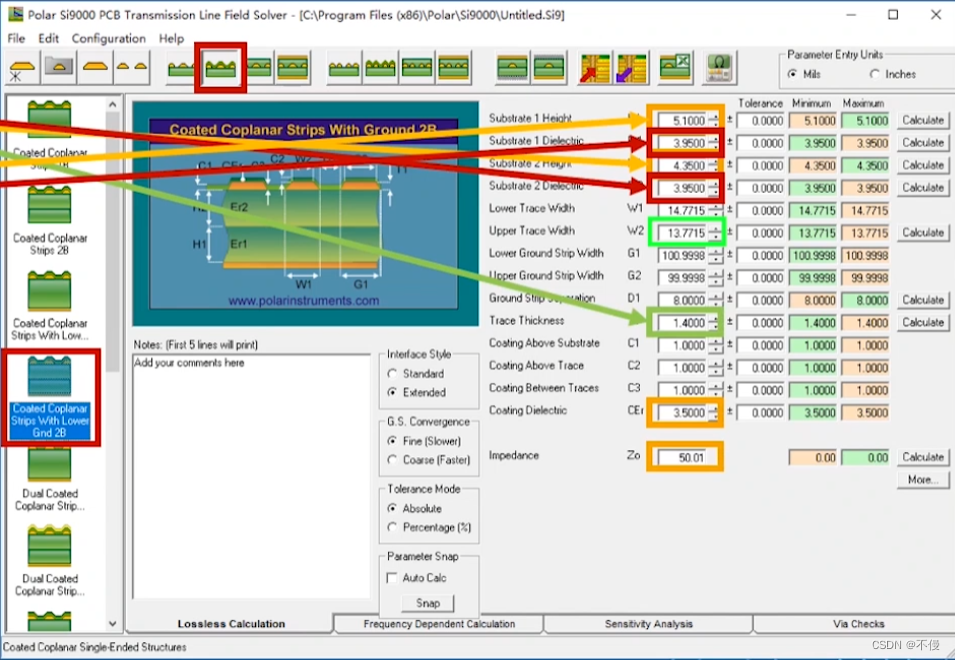The height and width of the screenshot is (660, 955).
Task: Select Coated Coplanar Strips With Lower Gnd 2B
Action: 49,396
